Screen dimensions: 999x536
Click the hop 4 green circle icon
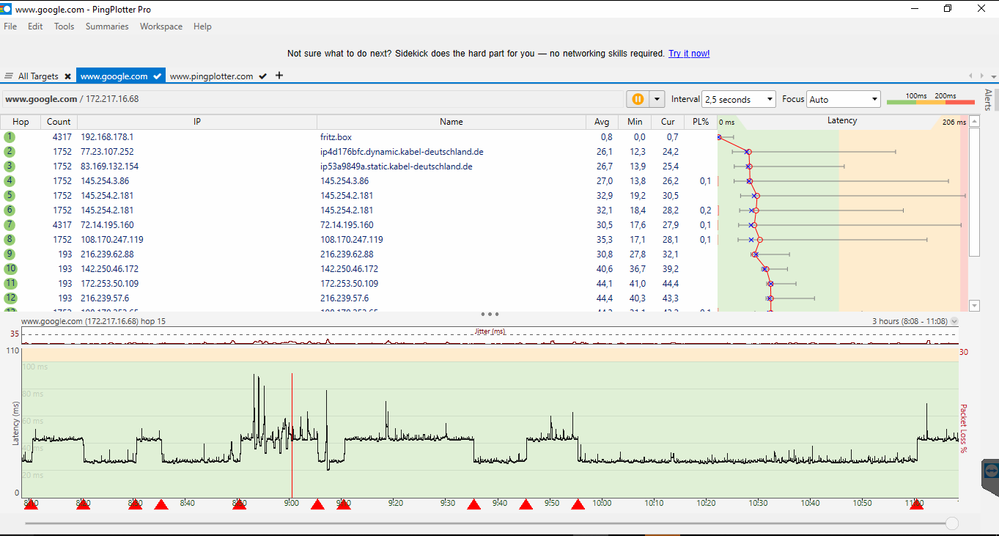click(10, 181)
